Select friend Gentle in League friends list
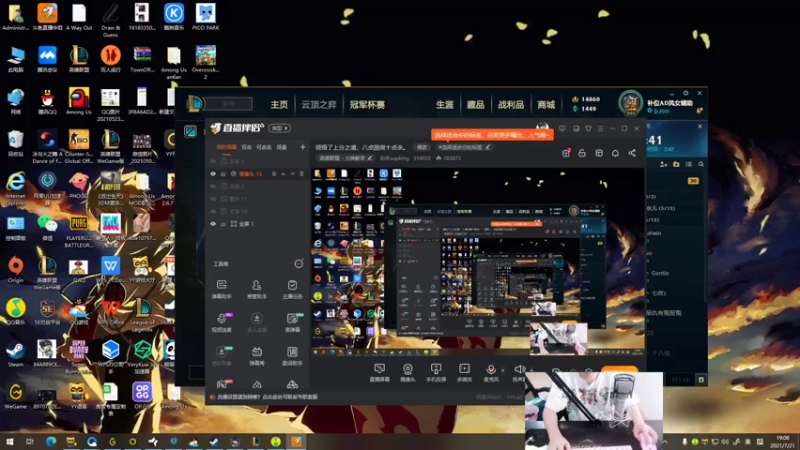 click(660, 273)
